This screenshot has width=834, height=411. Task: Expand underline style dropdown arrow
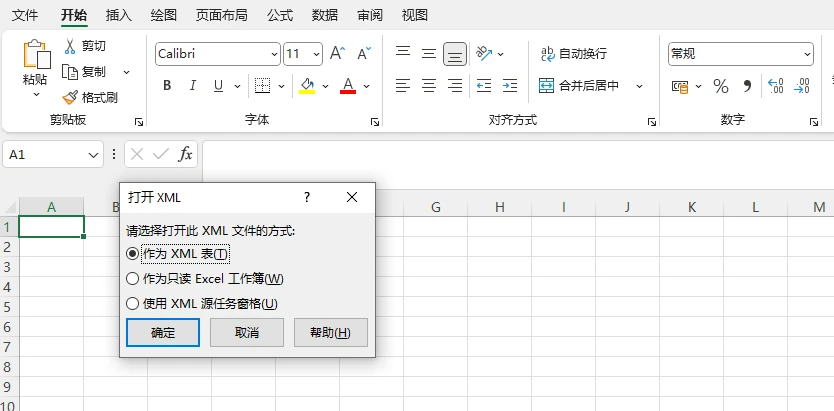point(238,86)
